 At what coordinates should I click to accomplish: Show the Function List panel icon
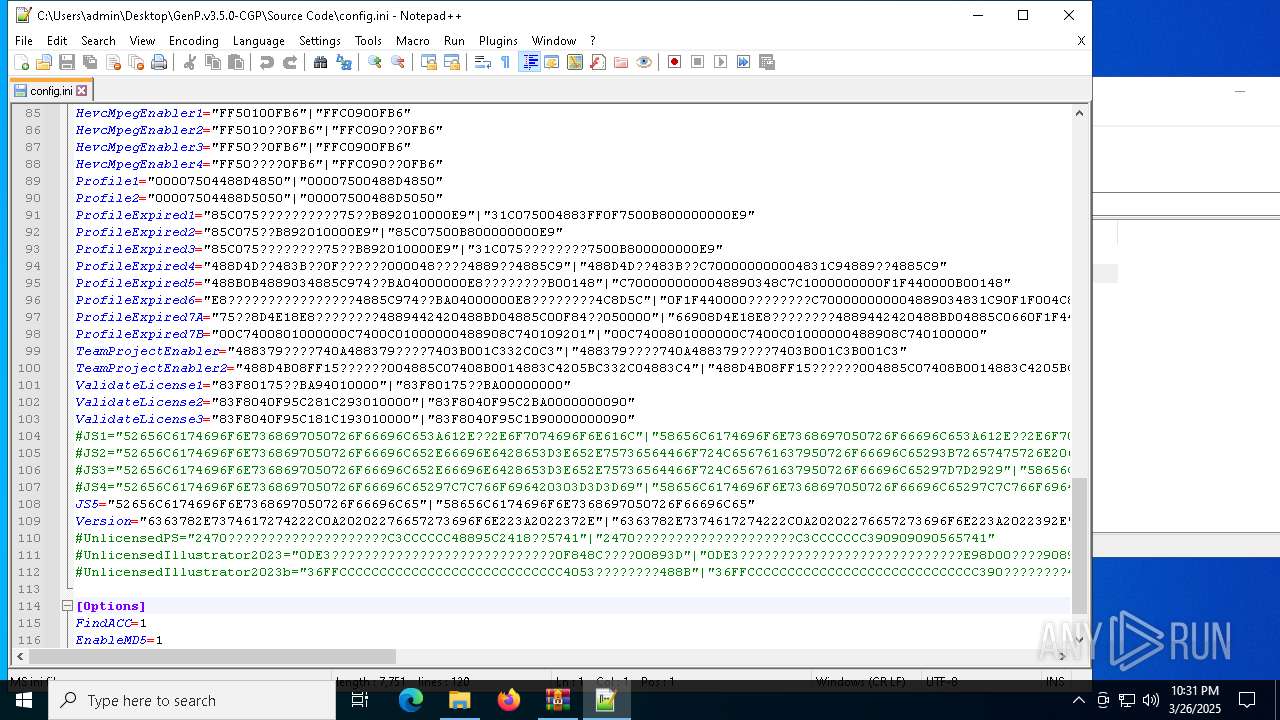pos(598,62)
